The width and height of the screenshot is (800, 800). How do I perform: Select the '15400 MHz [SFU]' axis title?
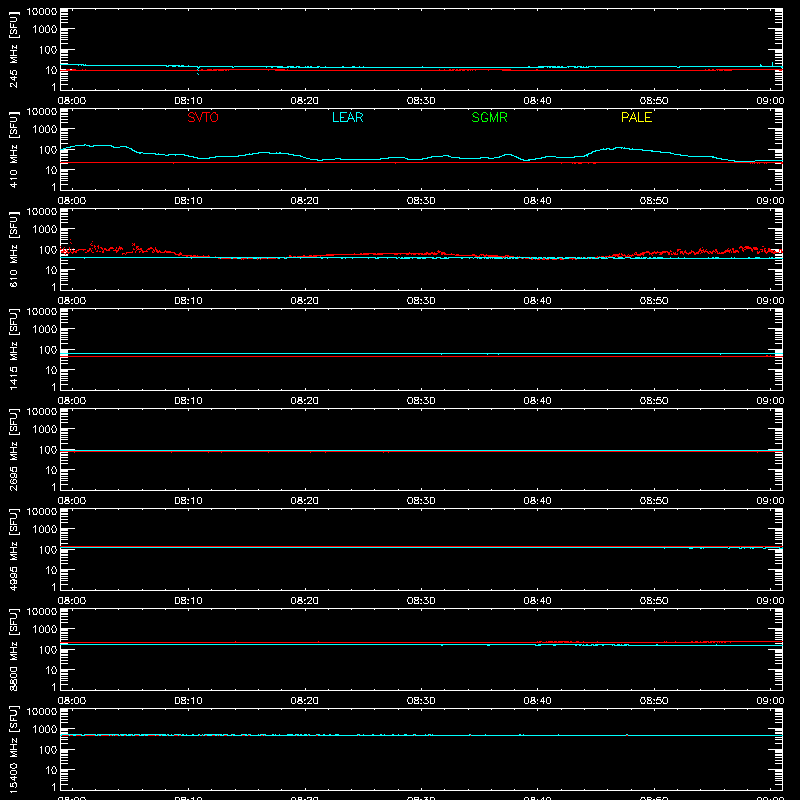pos(14,749)
